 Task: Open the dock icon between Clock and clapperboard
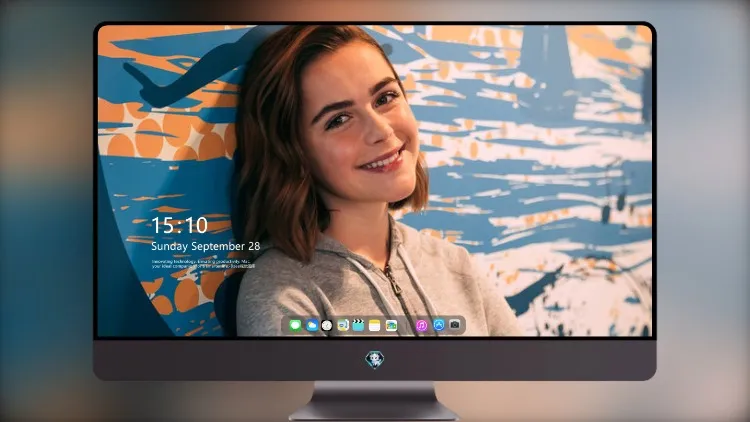[343, 325]
